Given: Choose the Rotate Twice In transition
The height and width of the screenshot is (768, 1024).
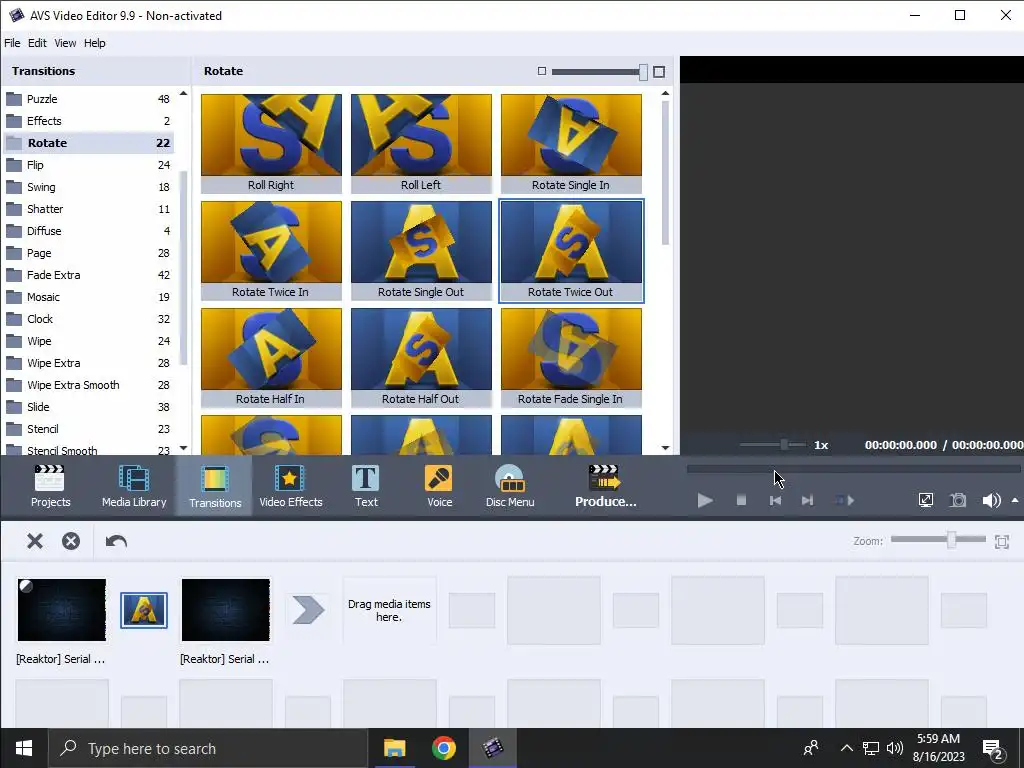Looking at the screenshot, I should 271,251.
